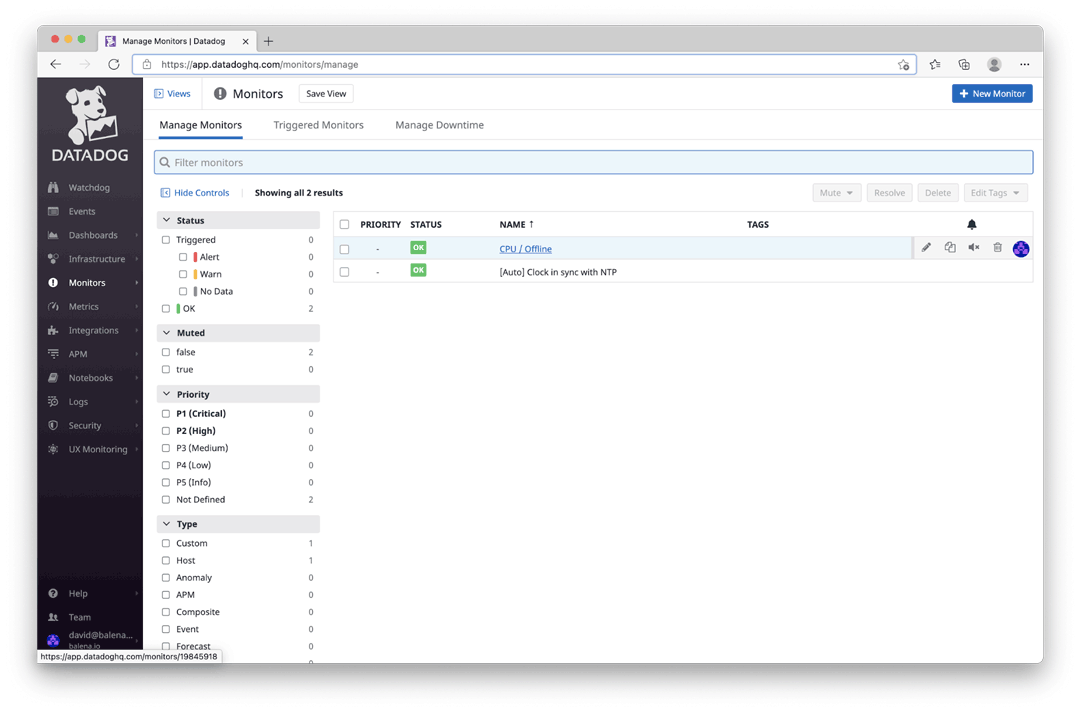Image resolution: width=1080 pixels, height=712 pixels.
Task: Select the checkbox for CPU / Offline row
Action: tap(344, 248)
